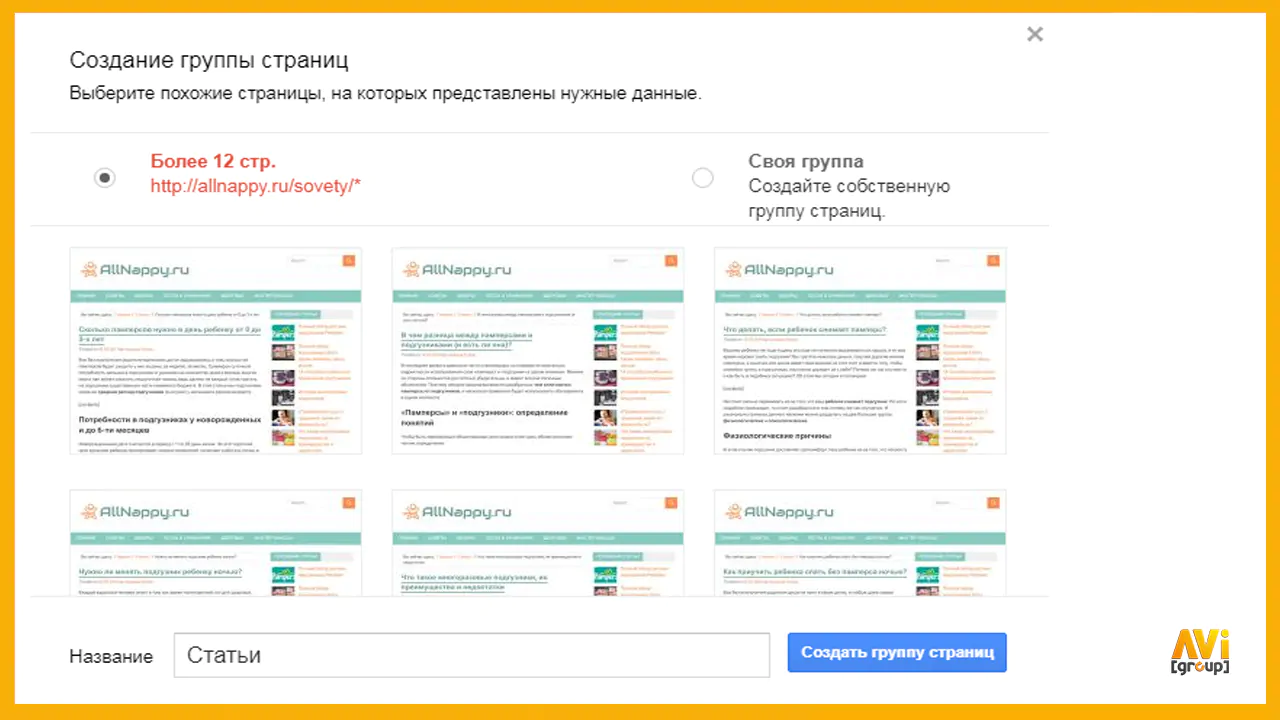The height and width of the screenshot is (720, 1280).
Task: Open thumbnail 'Нужно ли менять подгузник ребенку ночью?'
Action: pos(216,543)
